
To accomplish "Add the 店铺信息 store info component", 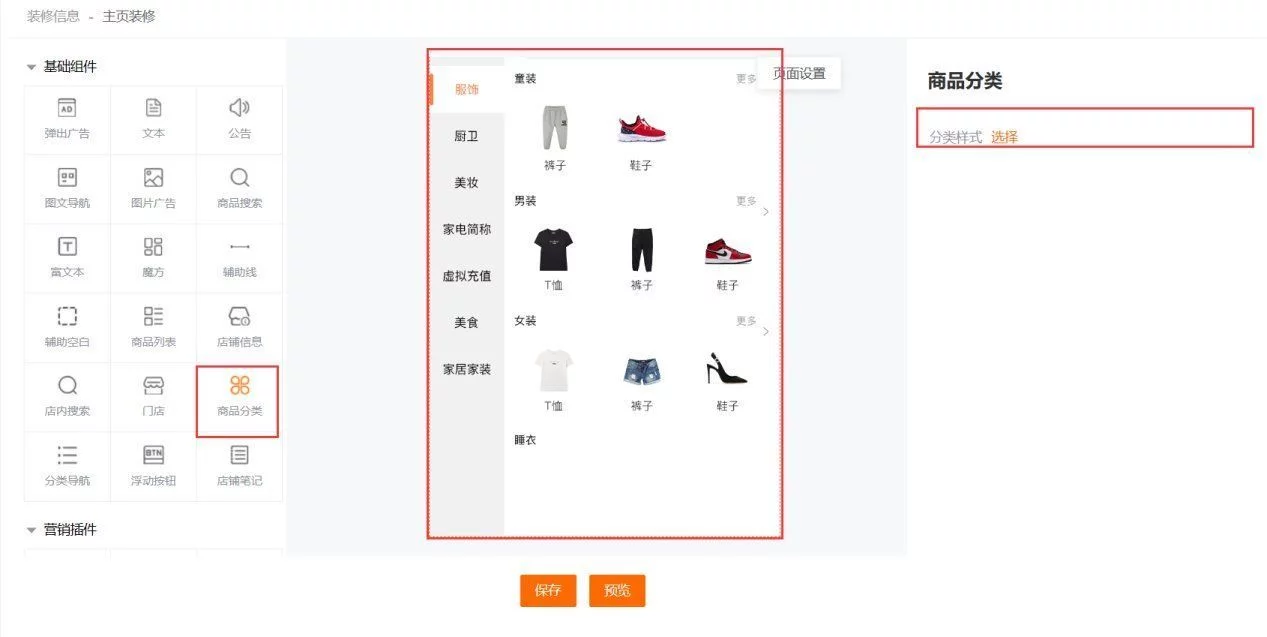I will click(x=239, y=327).
